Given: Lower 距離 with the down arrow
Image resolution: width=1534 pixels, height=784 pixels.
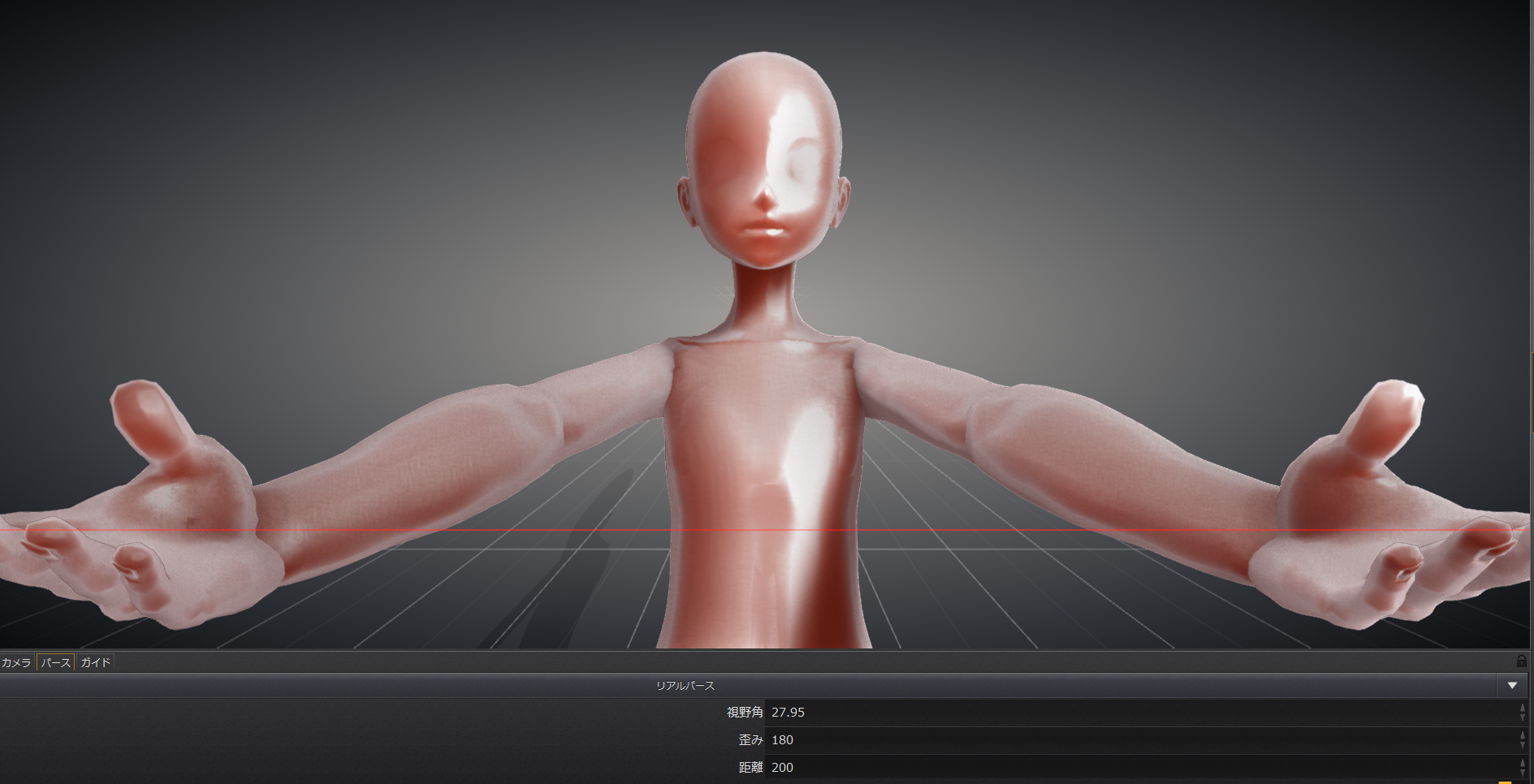Looking at the screenshot, I should 1522,772.
